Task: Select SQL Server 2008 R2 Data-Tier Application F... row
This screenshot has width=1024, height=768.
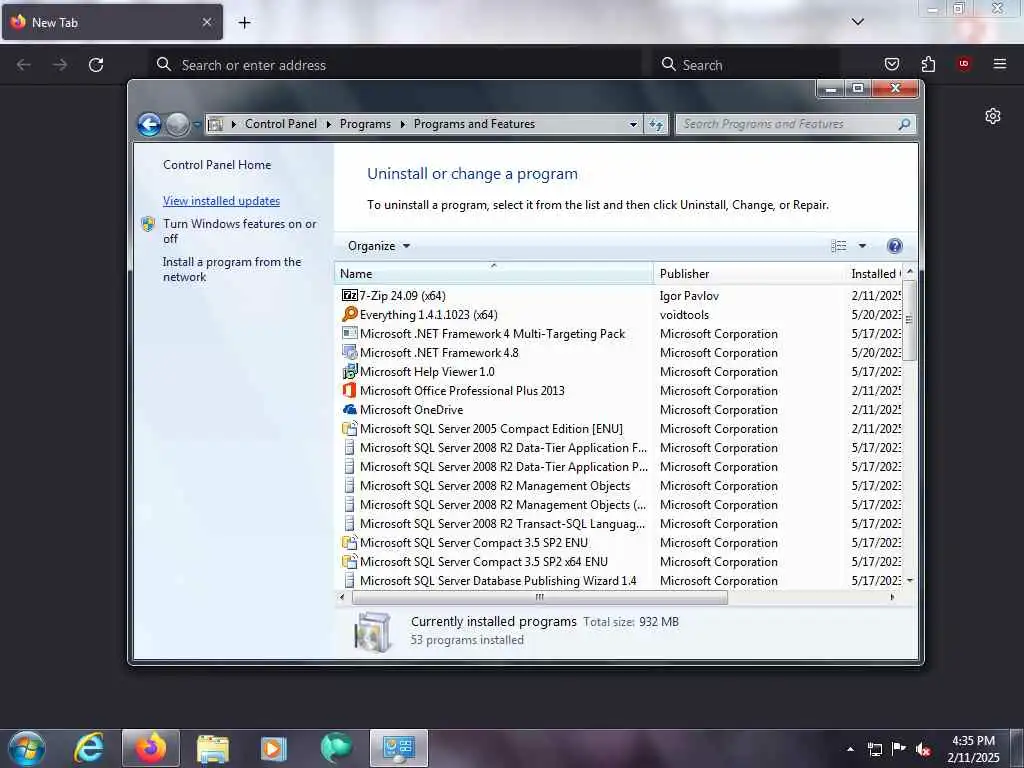Action: pyautogui.click(x=618, y=448)
